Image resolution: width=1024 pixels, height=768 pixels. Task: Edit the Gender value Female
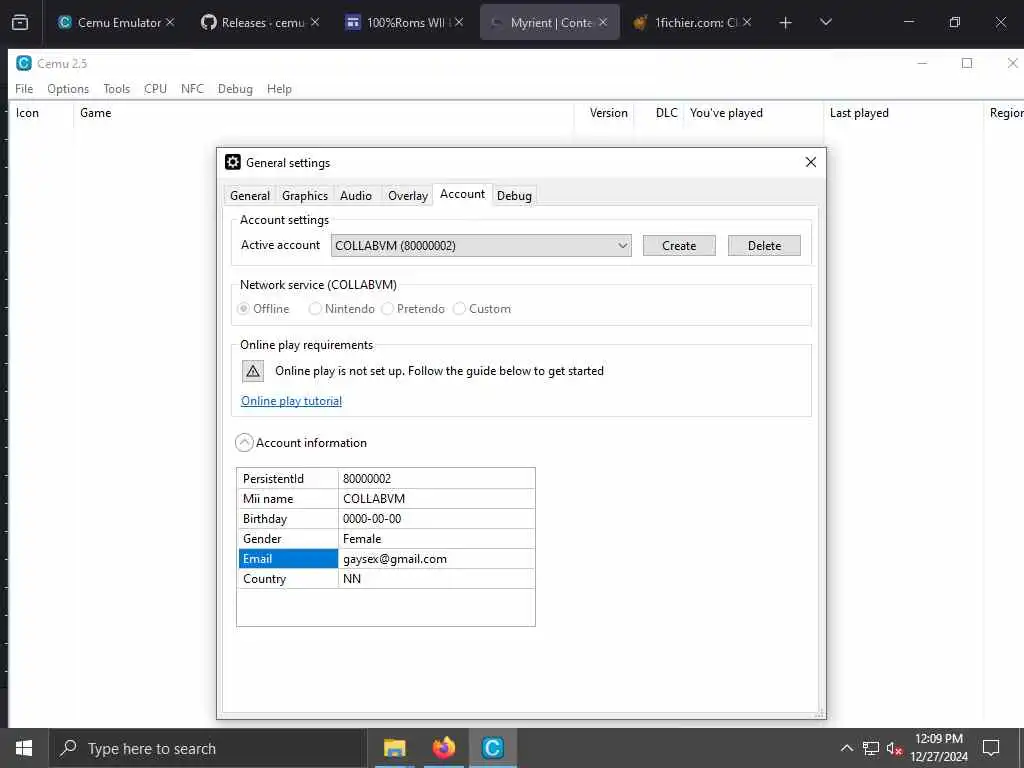click(436, 539)
